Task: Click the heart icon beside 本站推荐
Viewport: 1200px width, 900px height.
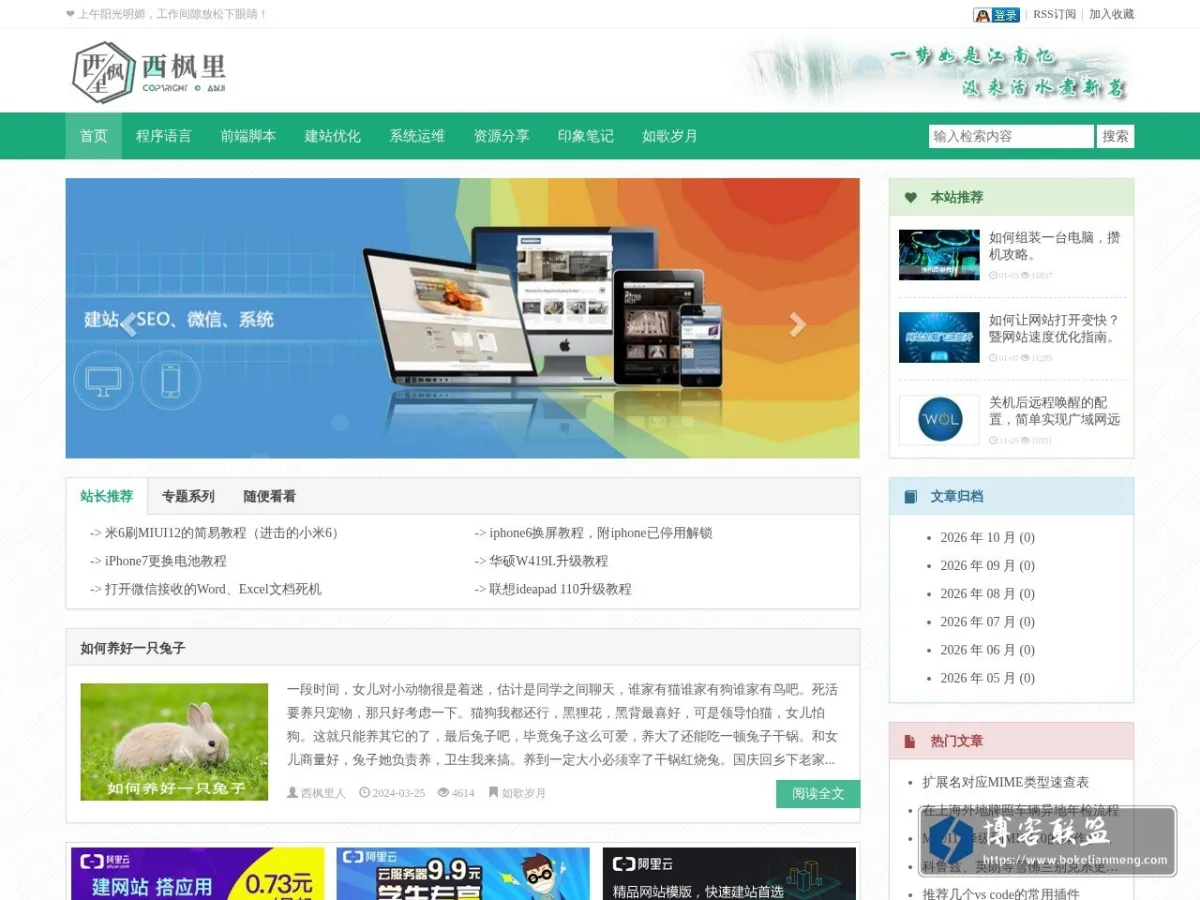Action: 911,197
